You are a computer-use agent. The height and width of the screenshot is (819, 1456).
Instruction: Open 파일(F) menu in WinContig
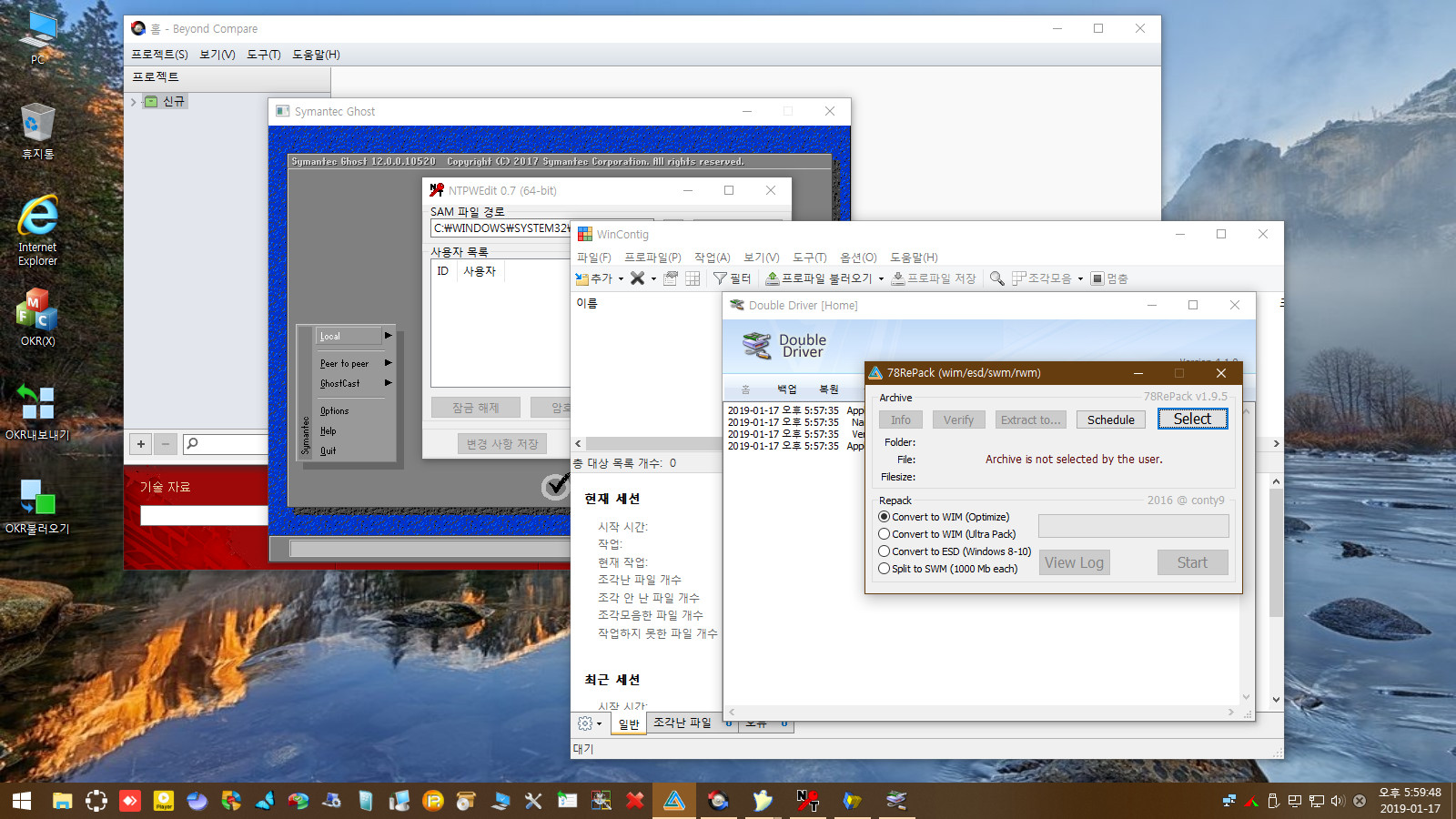(x=593, y=258)
